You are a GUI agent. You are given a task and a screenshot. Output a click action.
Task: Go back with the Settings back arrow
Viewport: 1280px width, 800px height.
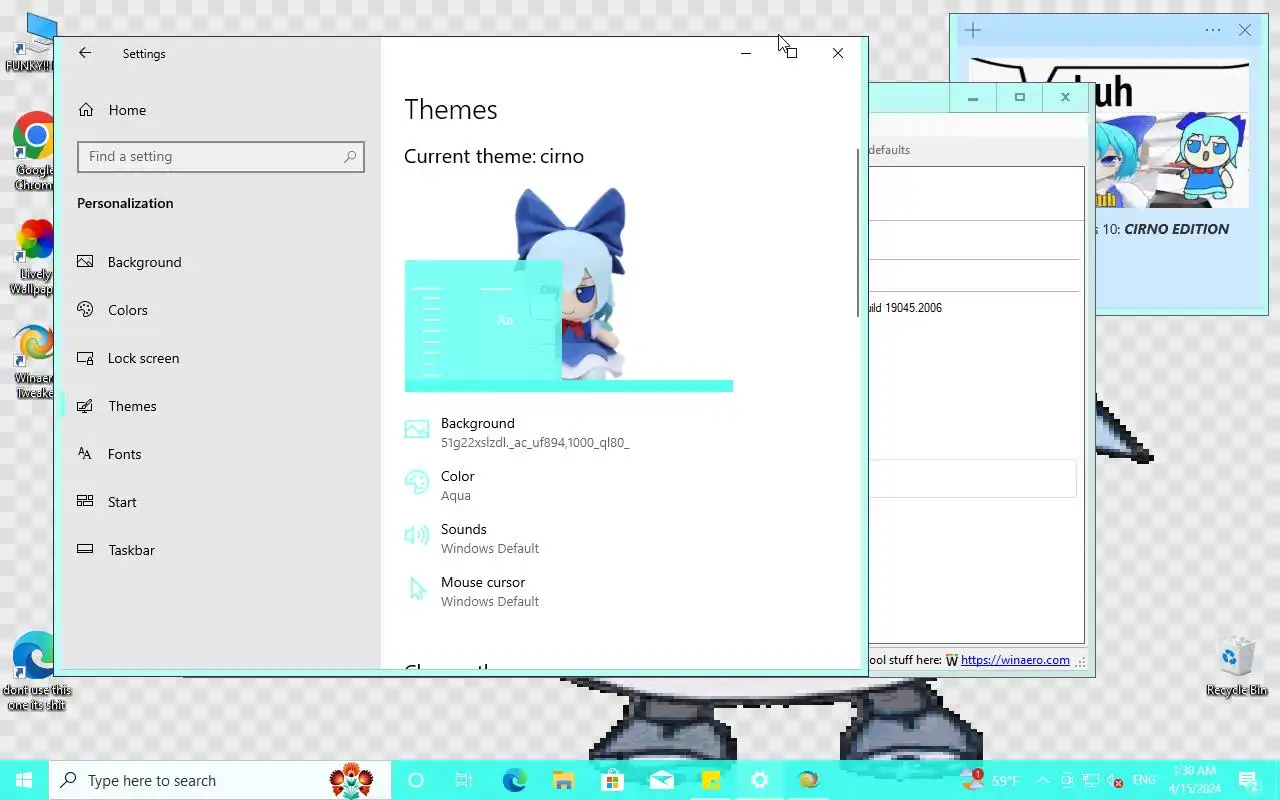pyautogui.click(x=85, y=54)
